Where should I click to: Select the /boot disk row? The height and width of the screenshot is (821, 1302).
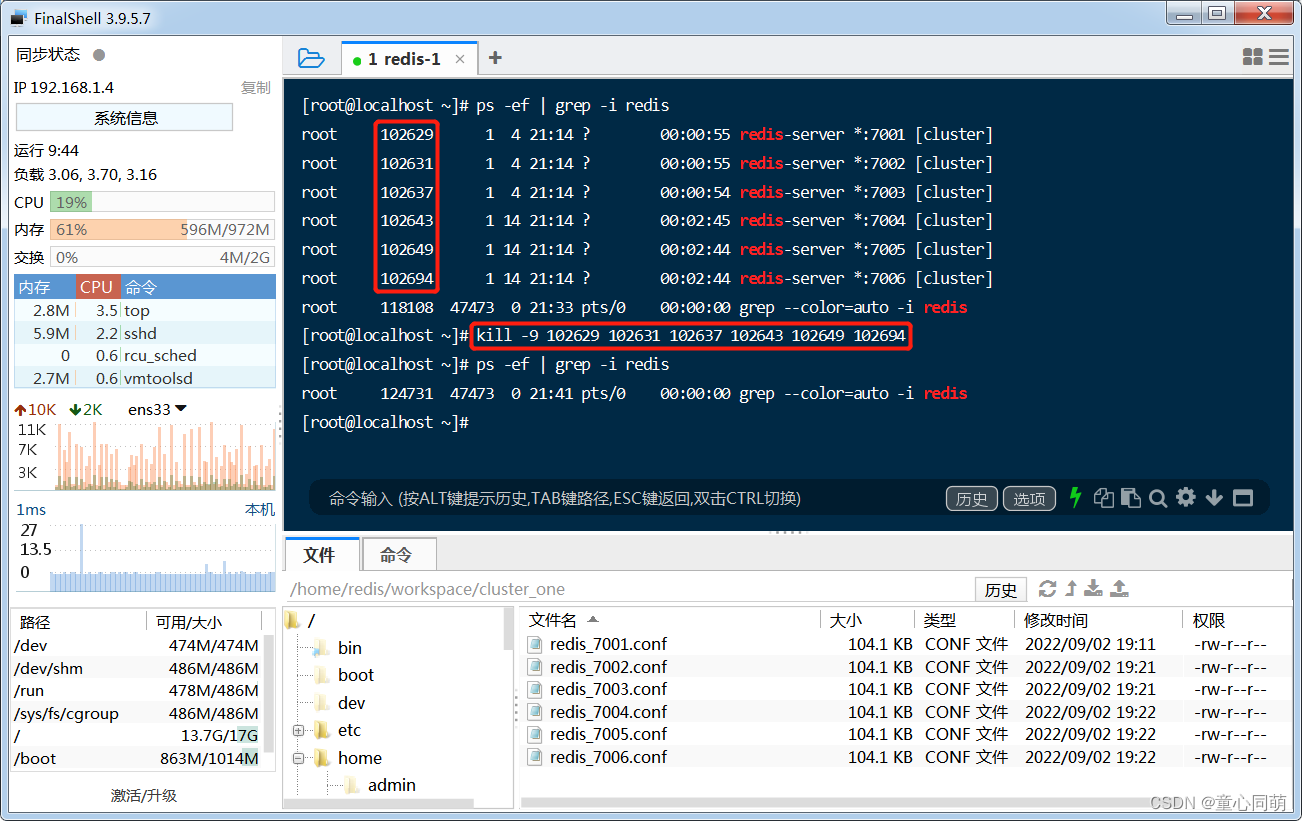tap(137, 758)
